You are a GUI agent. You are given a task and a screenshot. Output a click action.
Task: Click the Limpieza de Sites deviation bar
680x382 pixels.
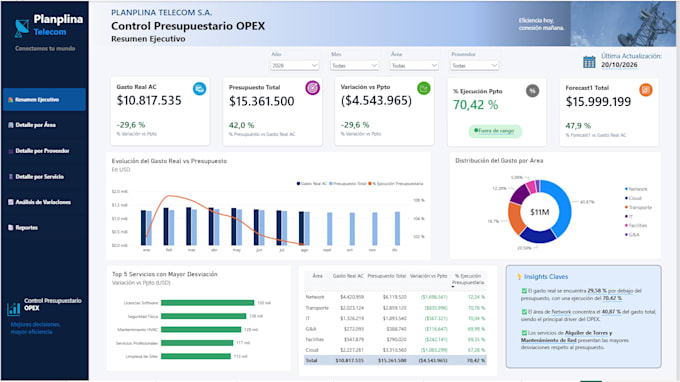[x=196, y=356]
